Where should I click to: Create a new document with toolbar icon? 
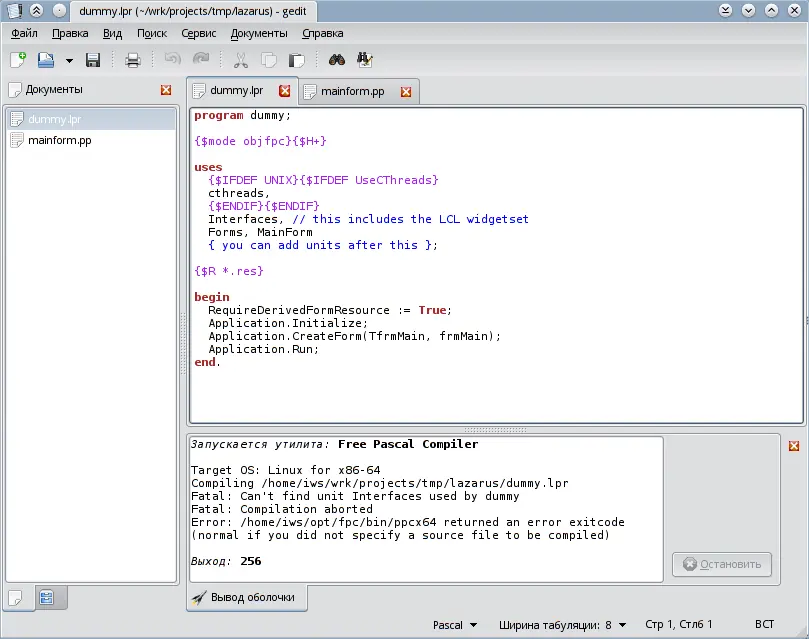pyautogui.click(x=18, y=60)
